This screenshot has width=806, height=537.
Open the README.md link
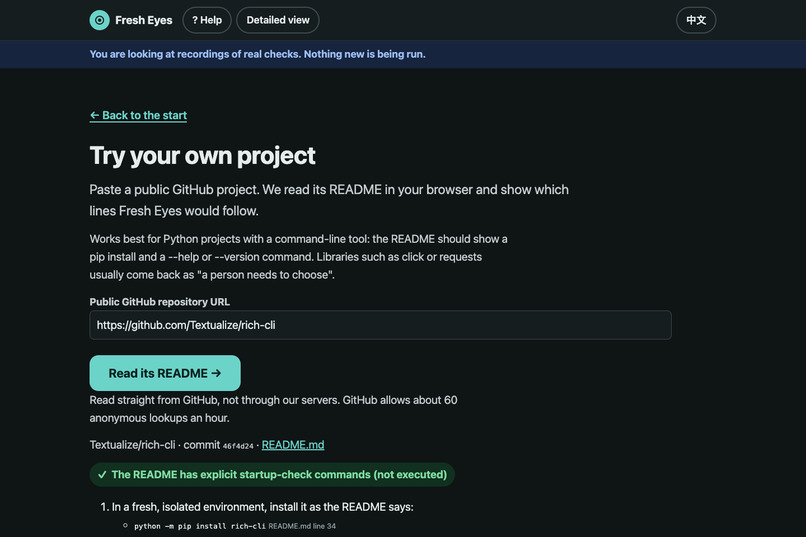pos(293,445)
